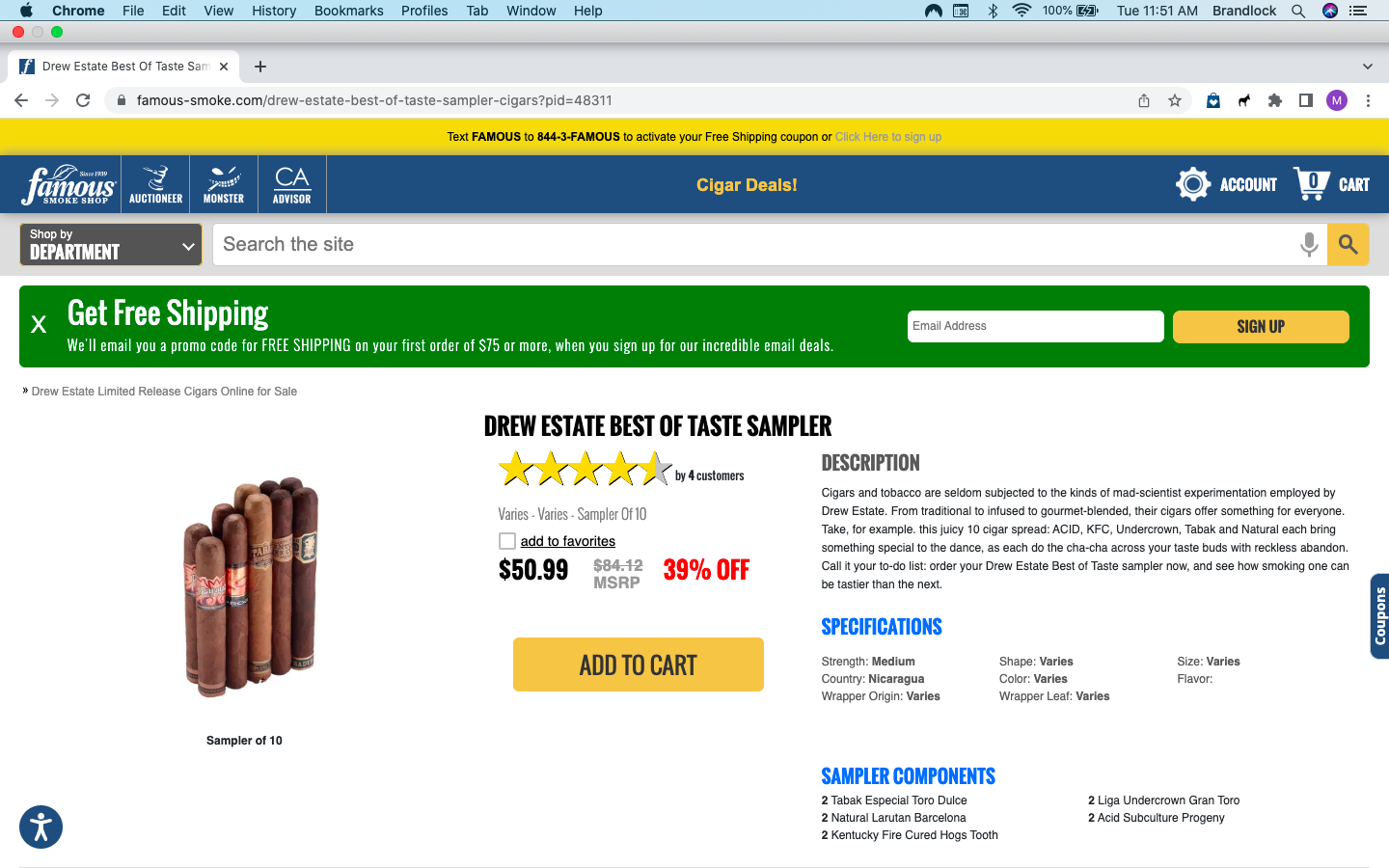
Task: Click the Sign Up button
Action: [x=1261, y=326]
